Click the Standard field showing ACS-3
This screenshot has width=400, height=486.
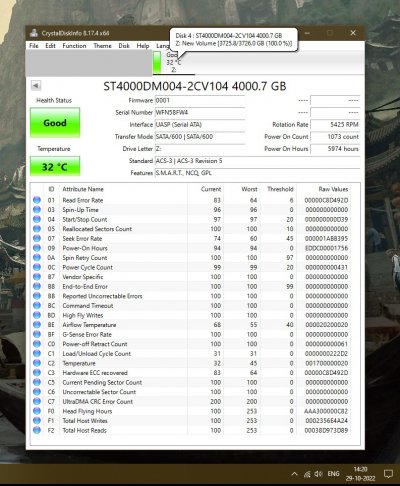point(258,161)
